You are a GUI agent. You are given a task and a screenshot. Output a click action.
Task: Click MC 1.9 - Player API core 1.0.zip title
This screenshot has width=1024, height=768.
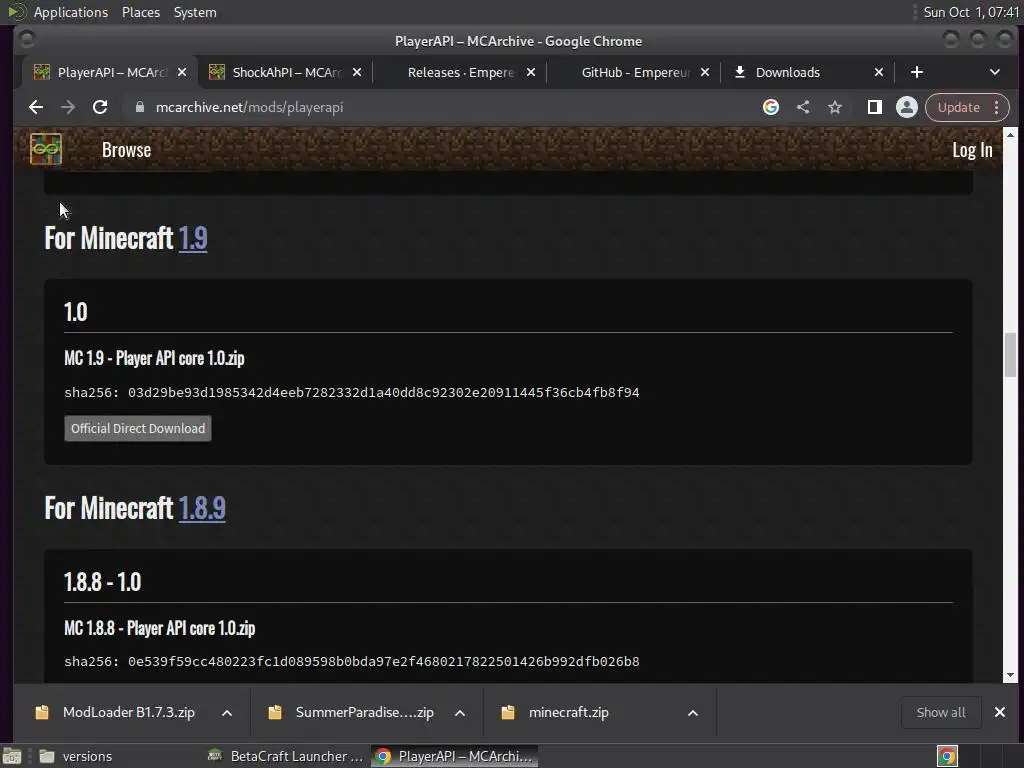(154, 358)
